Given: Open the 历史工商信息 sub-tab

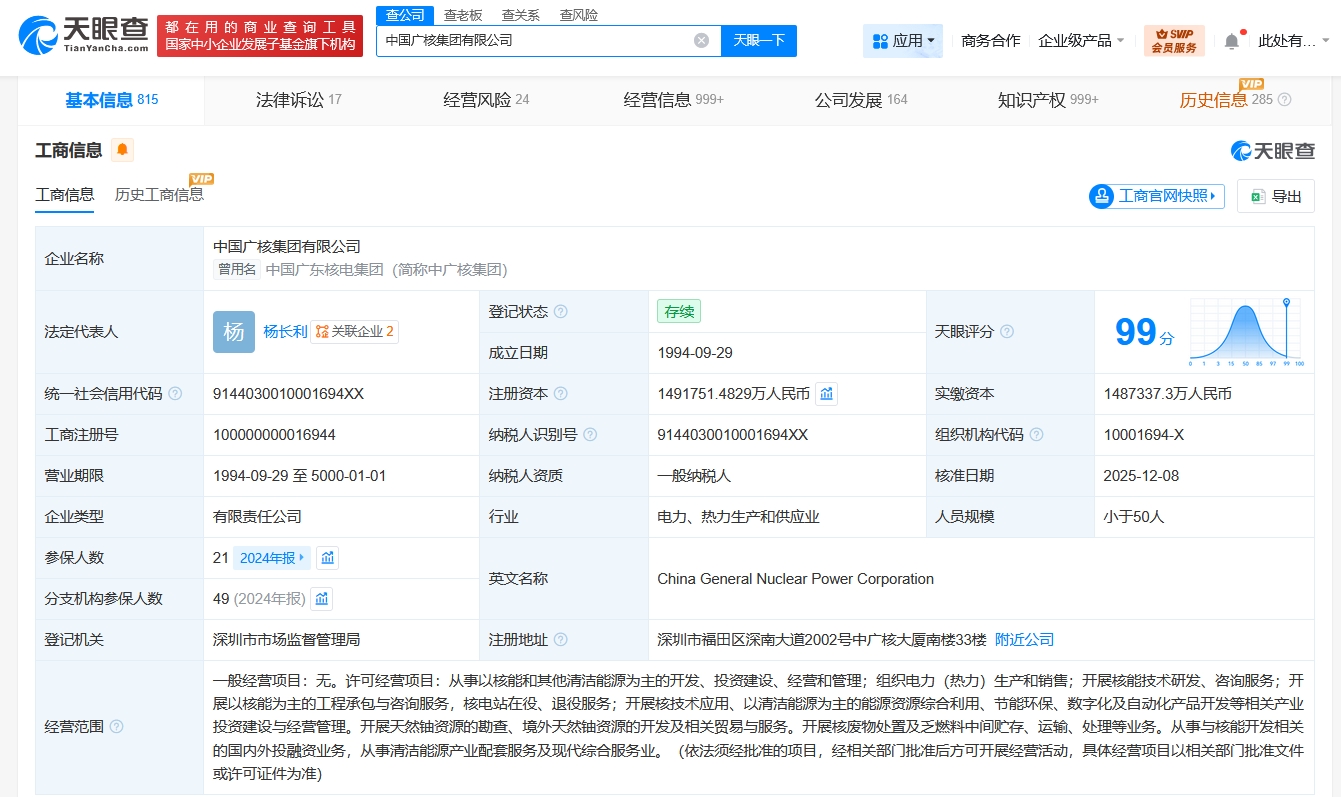Looking at the screenshot, I should [159, 195].
